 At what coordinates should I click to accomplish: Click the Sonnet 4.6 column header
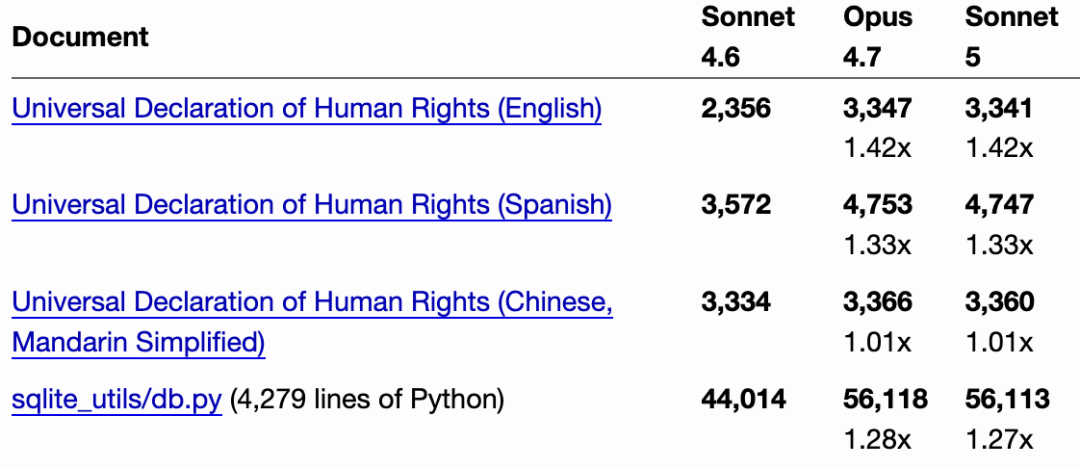point(748,37)
